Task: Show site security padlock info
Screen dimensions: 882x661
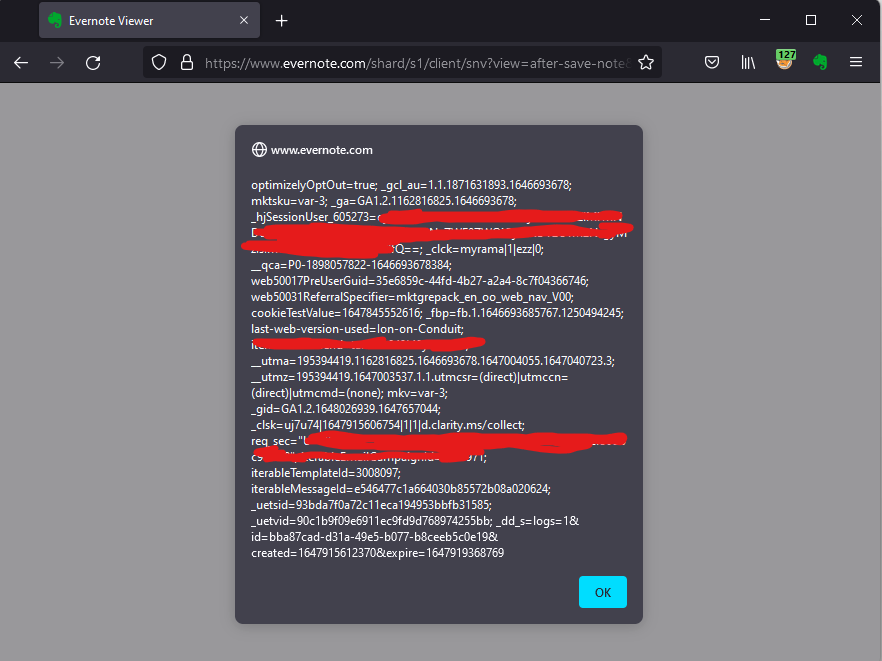Action: click(187, 62)
